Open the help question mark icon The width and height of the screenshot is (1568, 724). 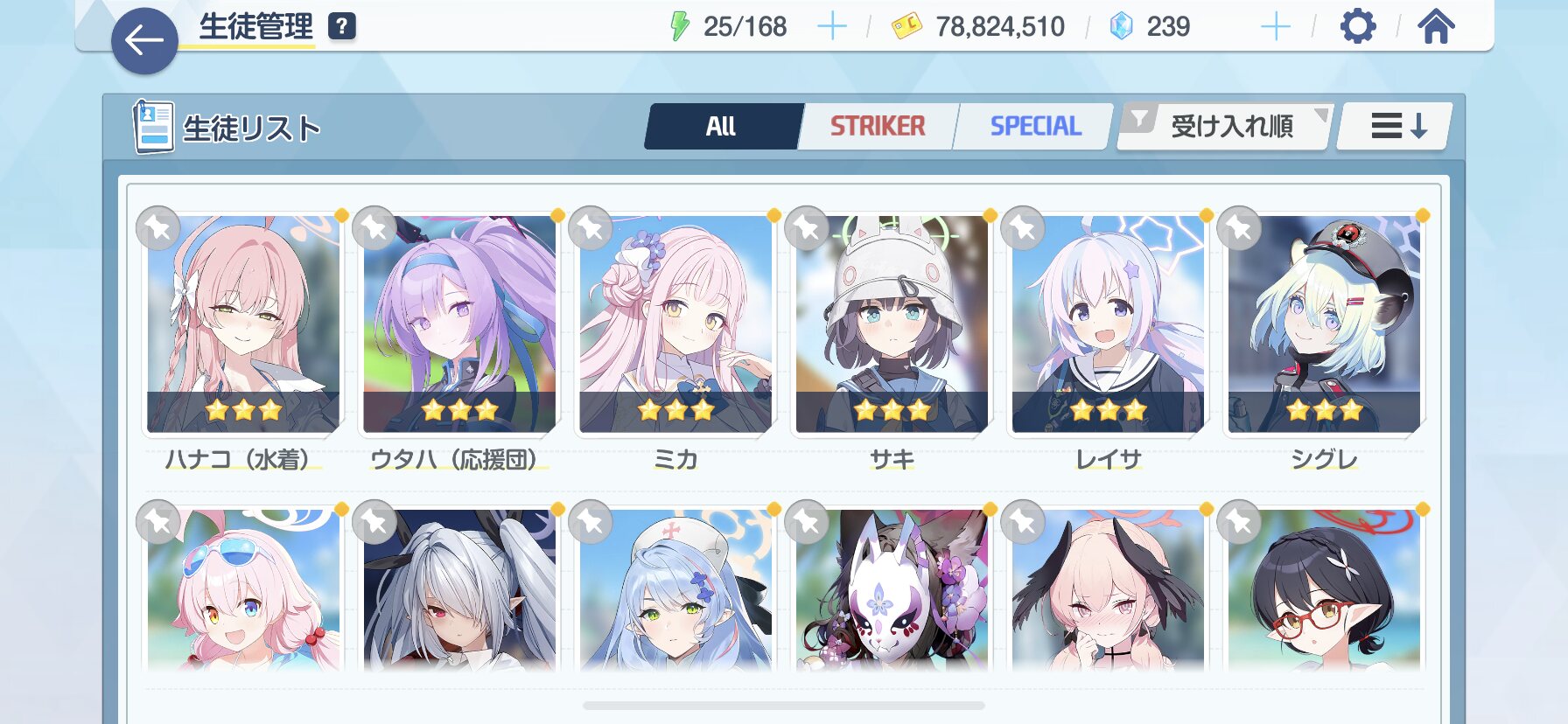tap(342, 26)
